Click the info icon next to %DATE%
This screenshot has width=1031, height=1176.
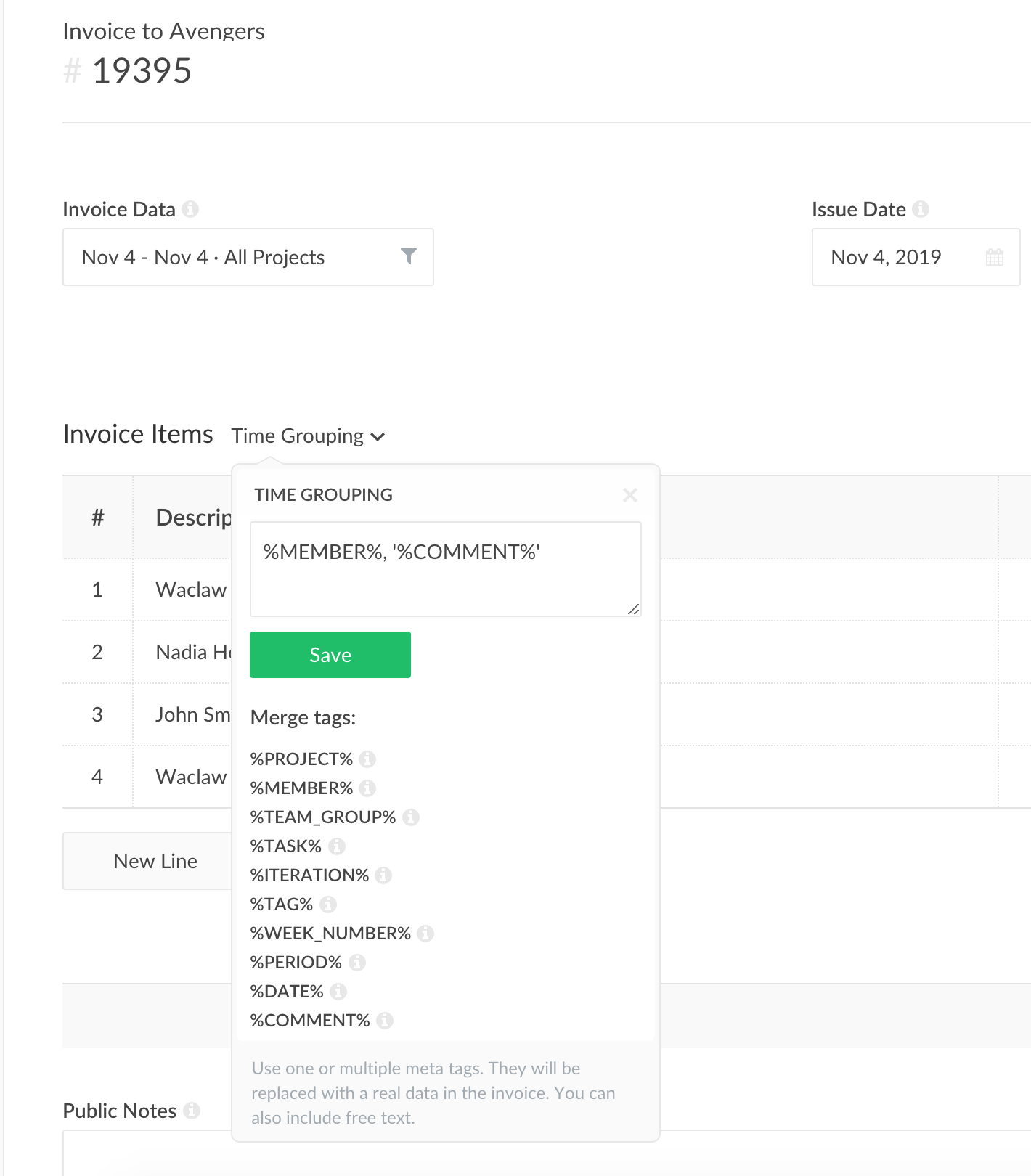338,992
